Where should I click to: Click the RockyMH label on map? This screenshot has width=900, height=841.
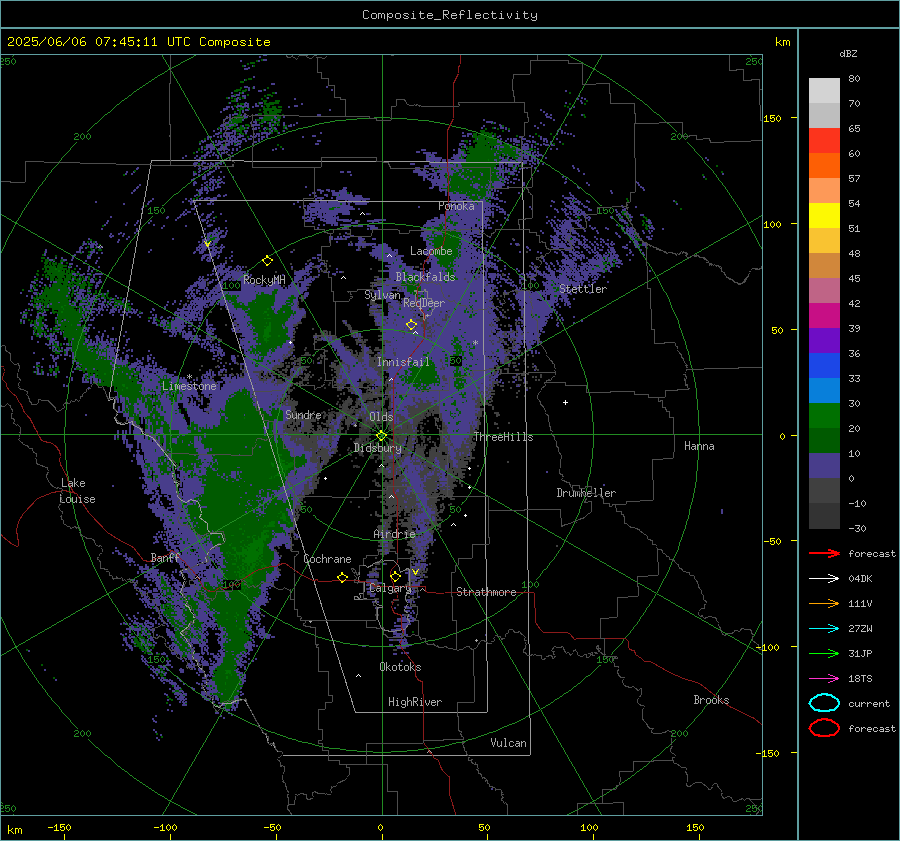[x=264, y=280]
